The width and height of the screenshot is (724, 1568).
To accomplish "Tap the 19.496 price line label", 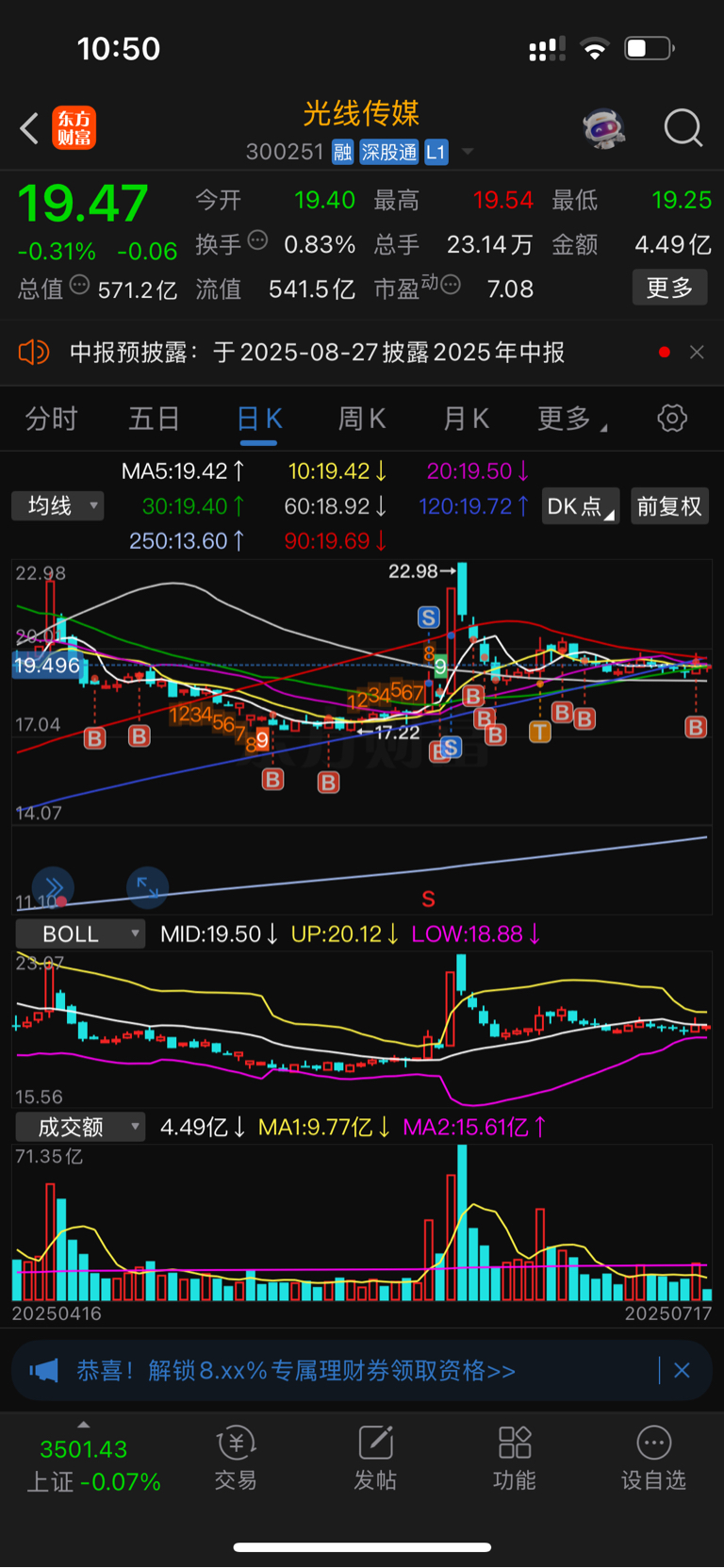I will tap(47, 665).
